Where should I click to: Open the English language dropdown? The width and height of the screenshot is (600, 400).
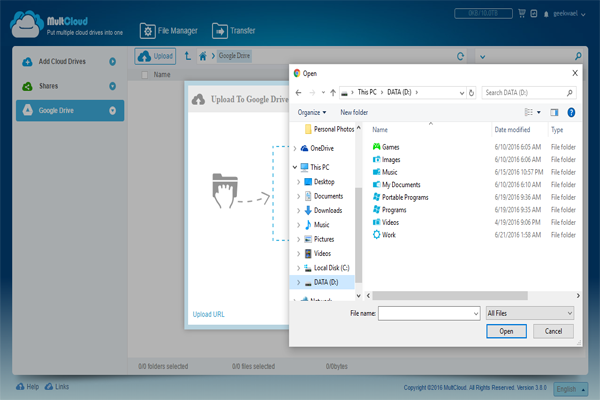[x=571, y=389]
